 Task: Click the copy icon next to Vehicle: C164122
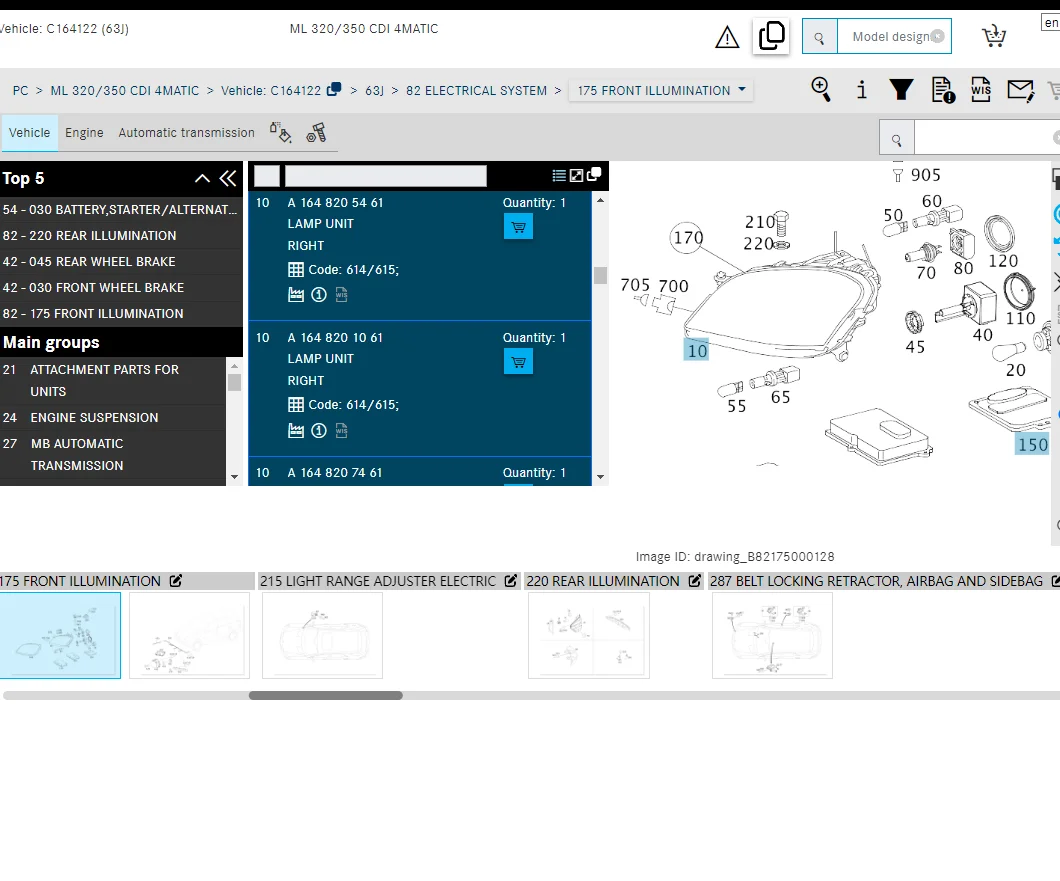pos(334,89)
